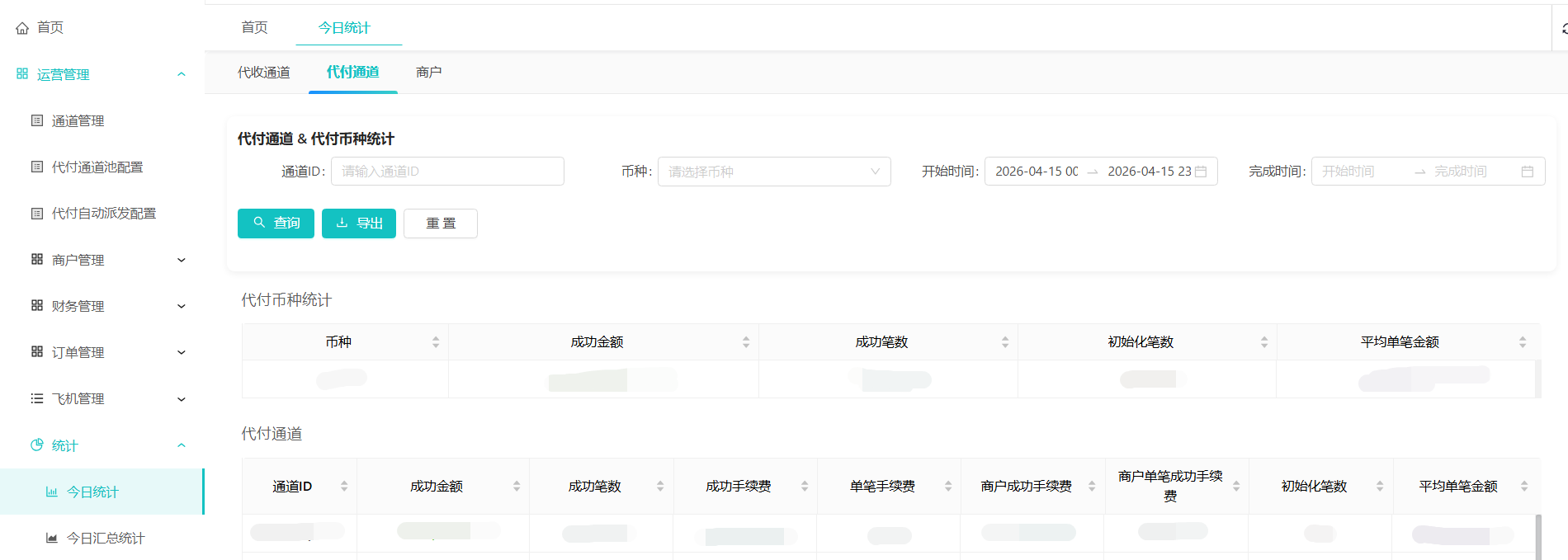Open the 完成时间 date range picker
This screenshot has width=1568, height=560.
(1428, 172)
